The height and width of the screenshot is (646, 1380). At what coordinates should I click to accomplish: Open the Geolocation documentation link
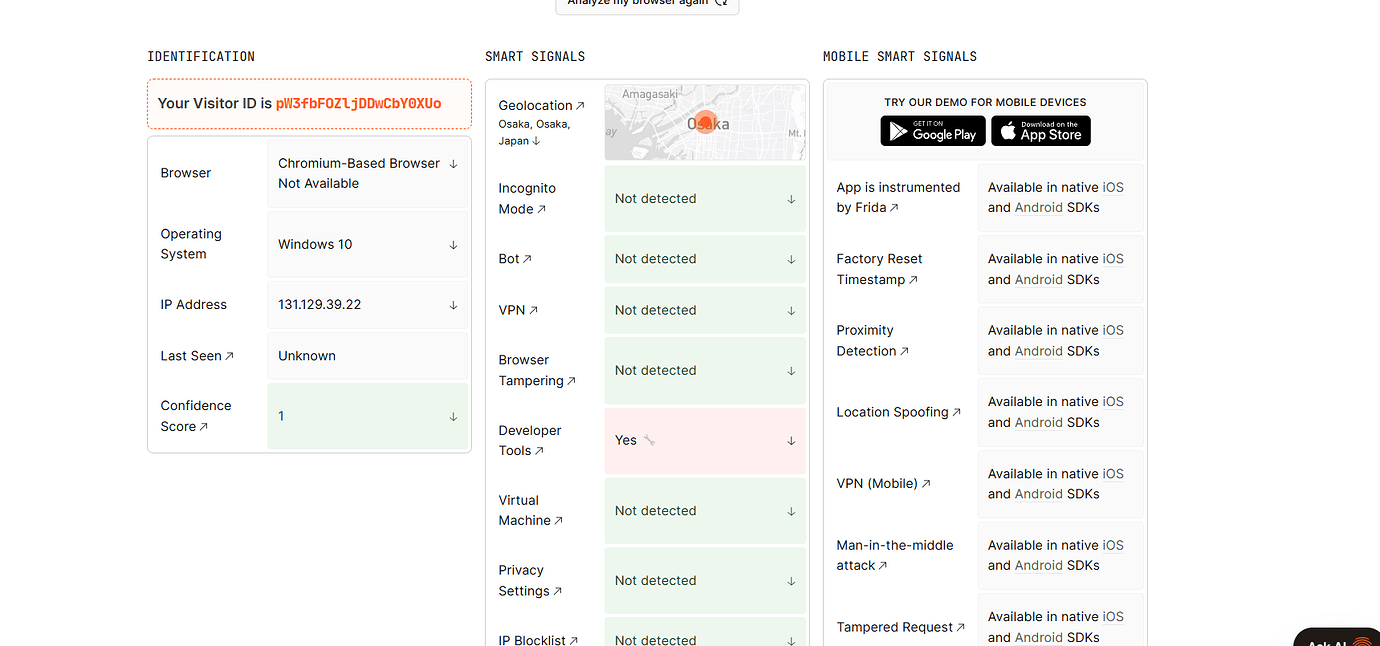point(542,105)
